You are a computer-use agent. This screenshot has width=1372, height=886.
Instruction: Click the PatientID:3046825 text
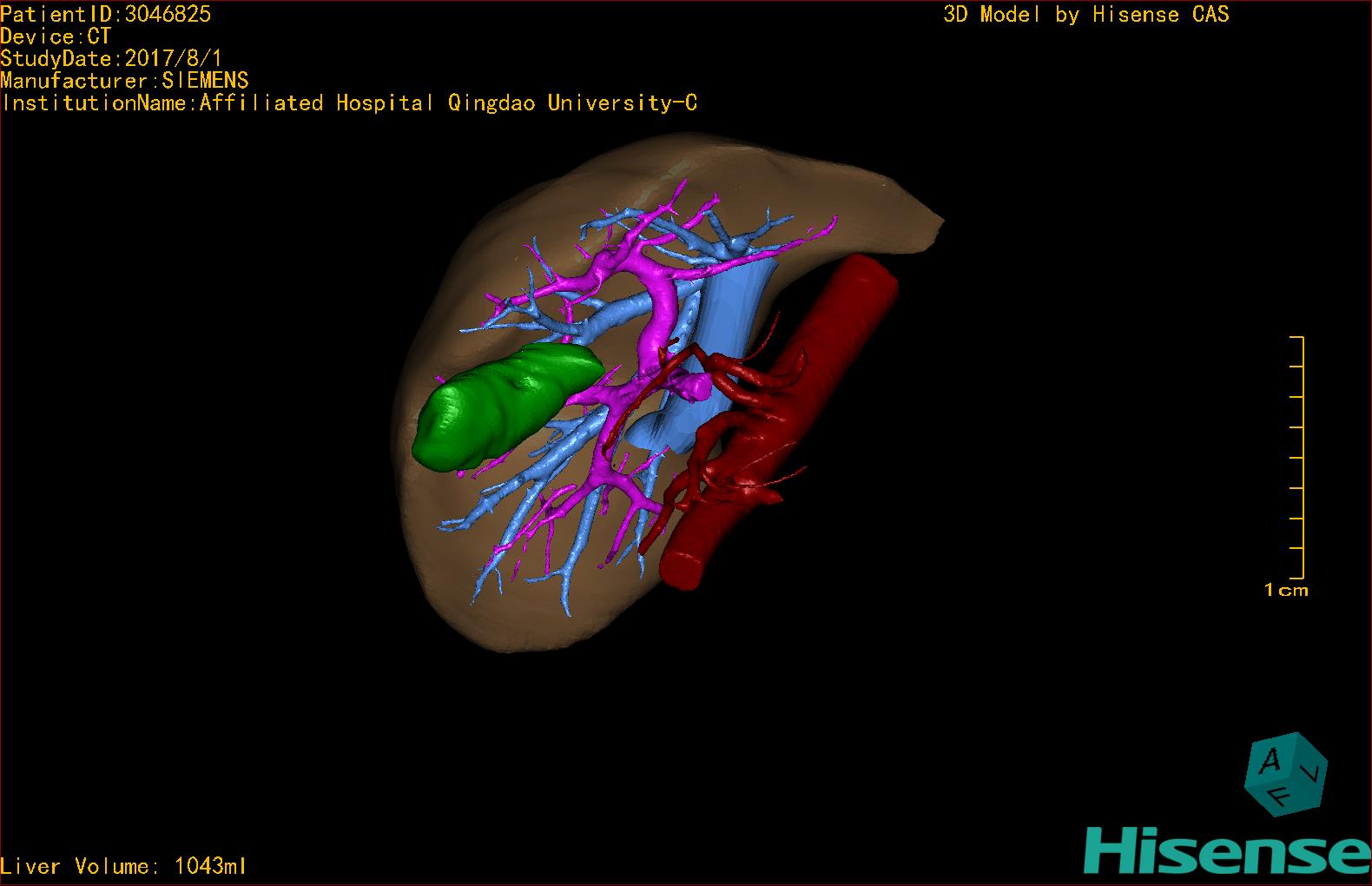pyautogui.click(x=105, y=14)
